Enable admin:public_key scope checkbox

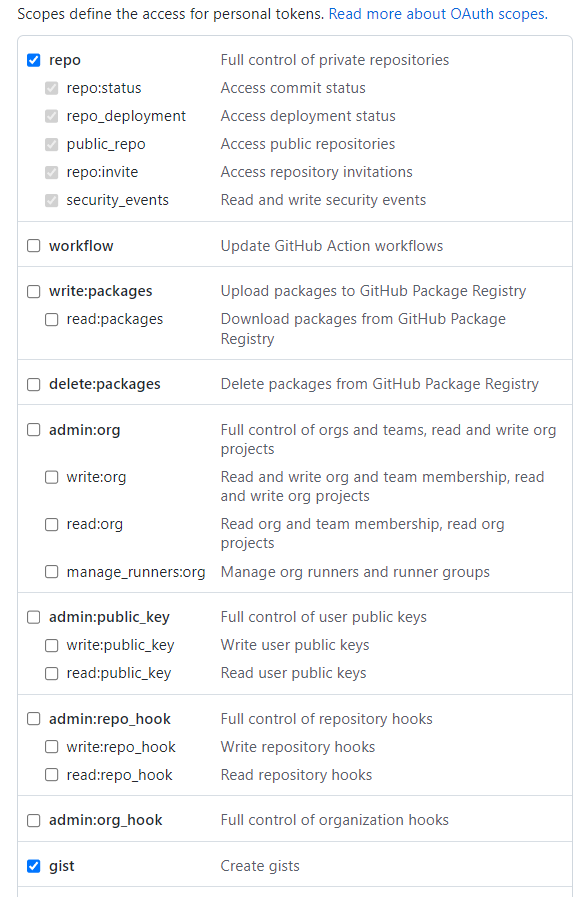point(34,617)
